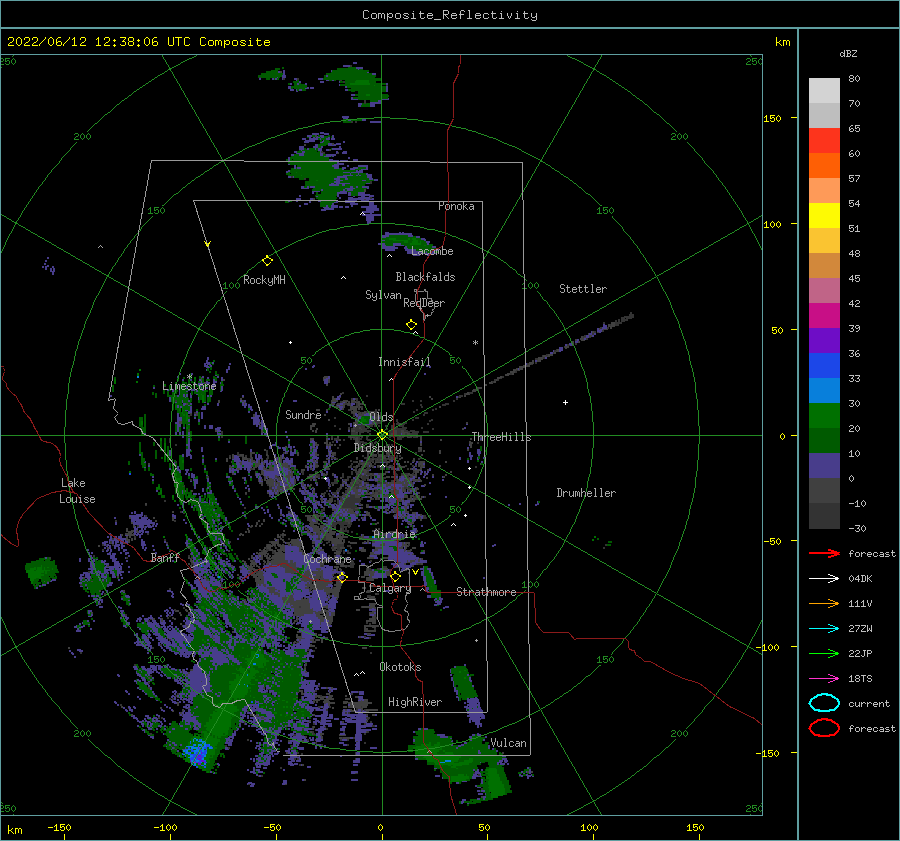Click the yellow diamond marker near RockyMH
Viewport: 900px width, 841px height.
[x=267, y=261]
